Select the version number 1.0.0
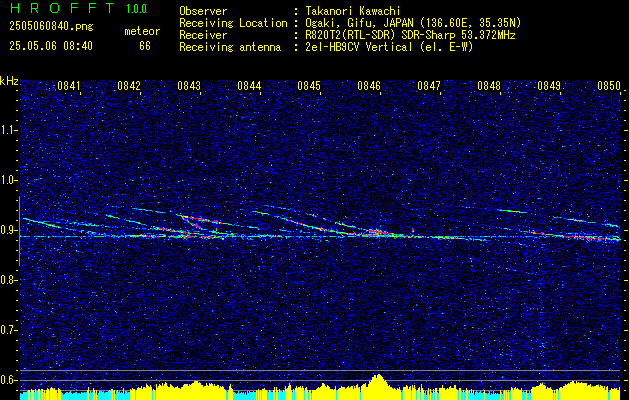Image resolution: width=629 pixels, height=400 pixels. pos(136,9)
